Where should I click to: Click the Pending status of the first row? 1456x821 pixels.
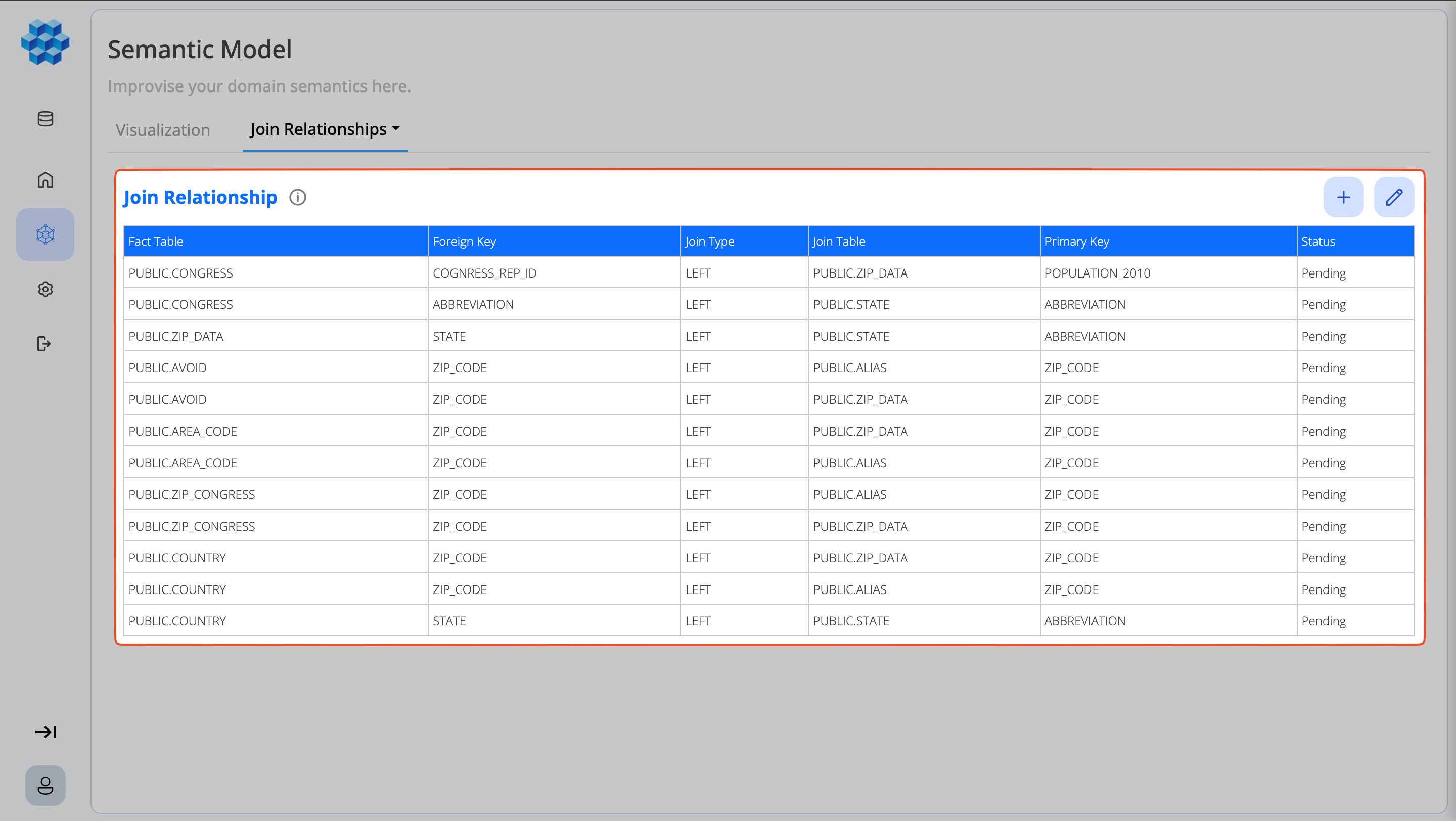pyautogui.click(x=1324, y=273)
